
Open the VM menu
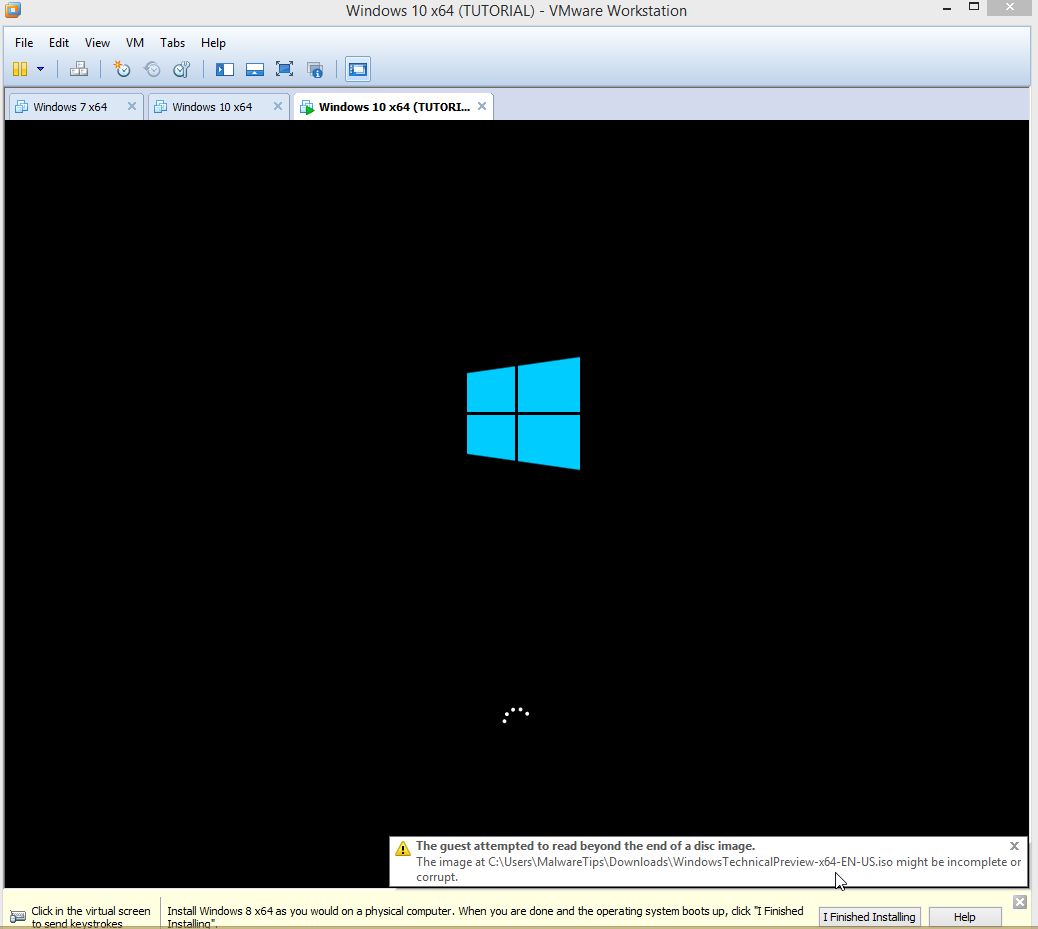[135, 42]
